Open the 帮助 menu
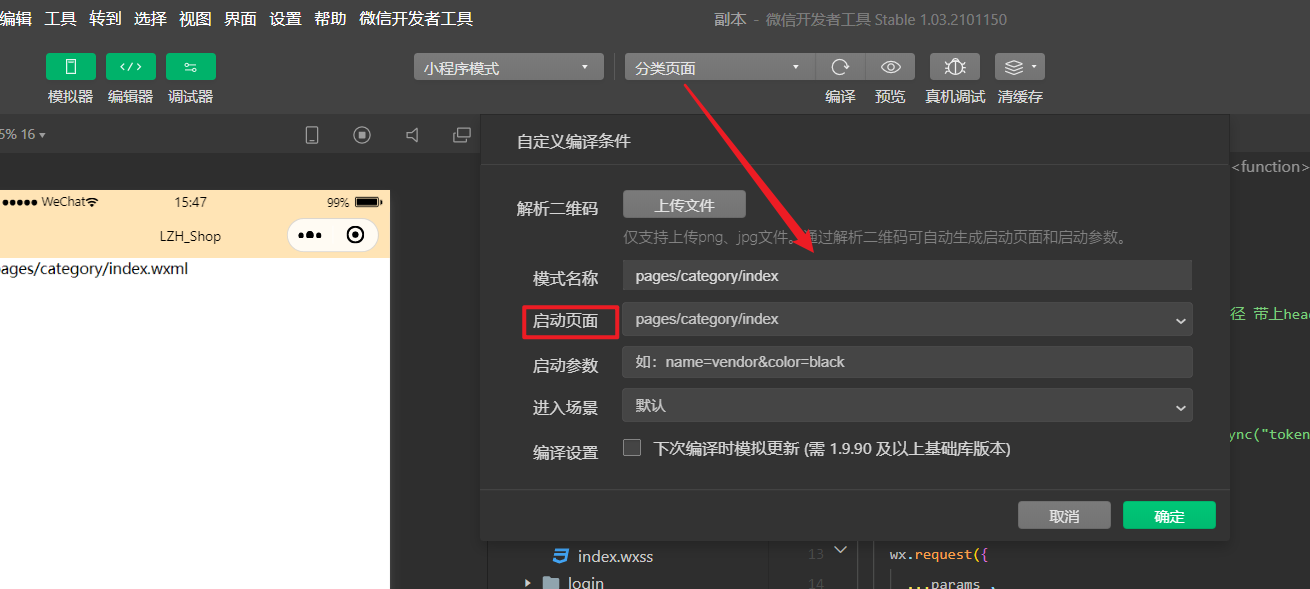 click(330, 19)
